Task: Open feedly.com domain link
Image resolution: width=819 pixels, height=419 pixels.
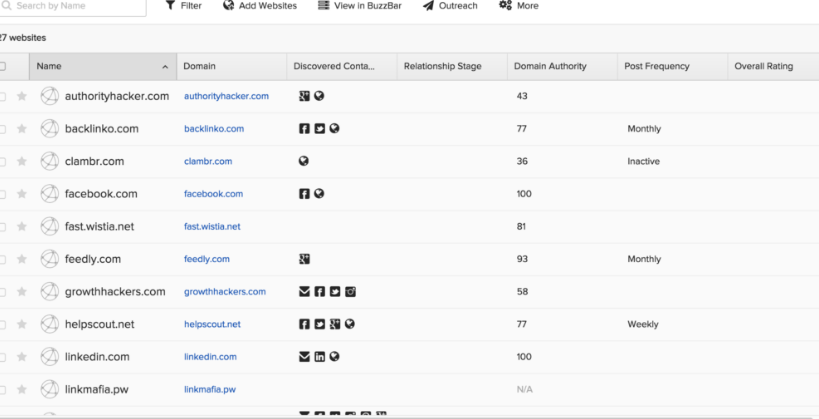Action: 206,259
